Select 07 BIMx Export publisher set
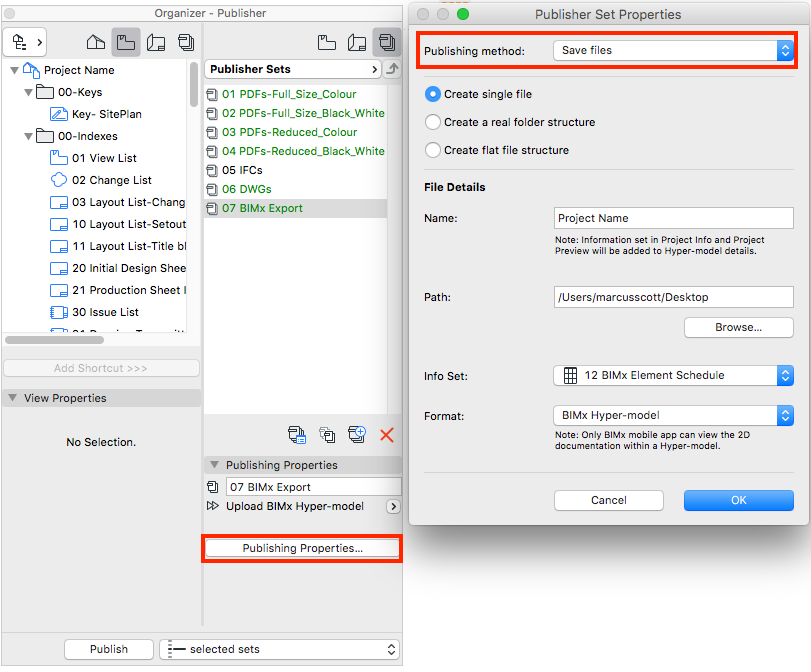Screen dimensions: 811x672 coord(295,208)
